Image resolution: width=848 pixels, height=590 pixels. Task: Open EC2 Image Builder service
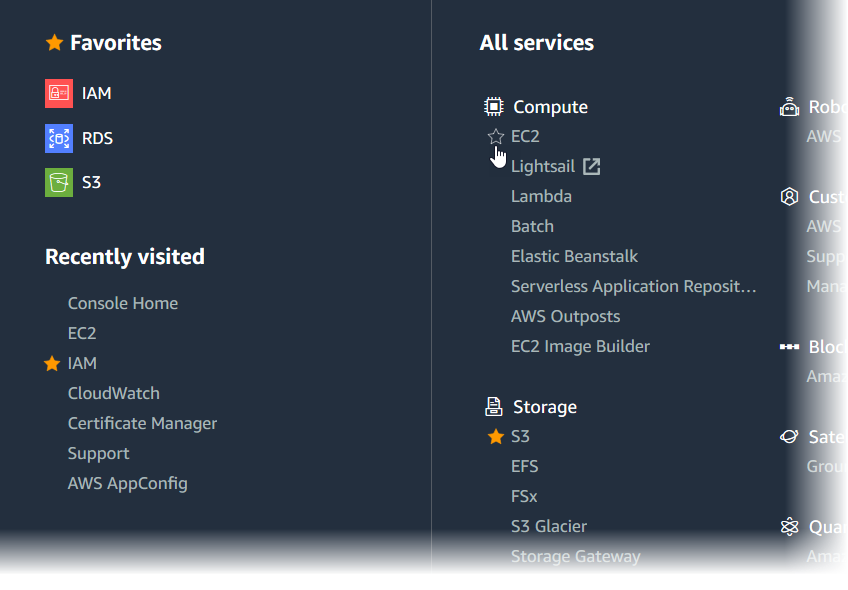click(x=580, y=347)
